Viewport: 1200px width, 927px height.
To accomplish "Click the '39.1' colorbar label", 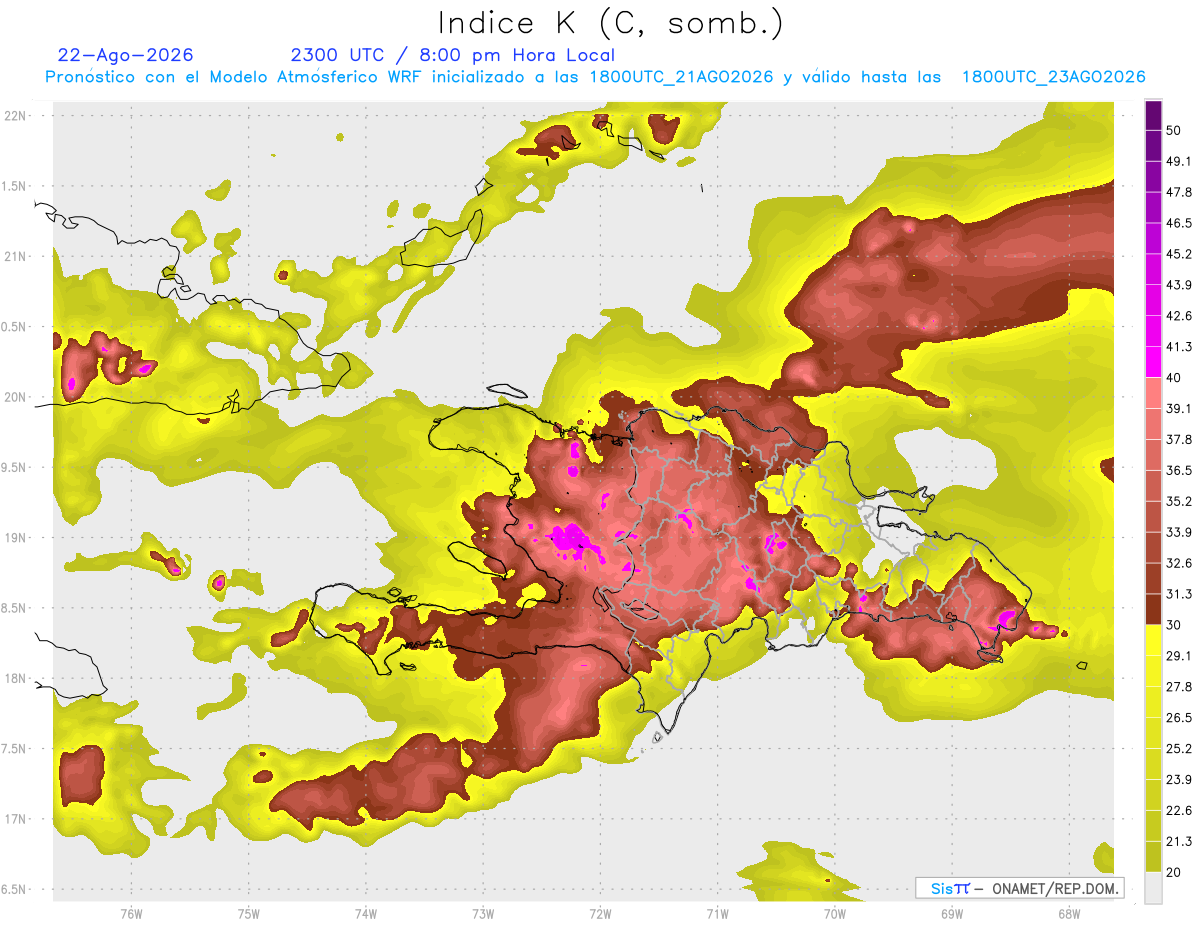I will pyautogui.click(x=1179, y=408).
